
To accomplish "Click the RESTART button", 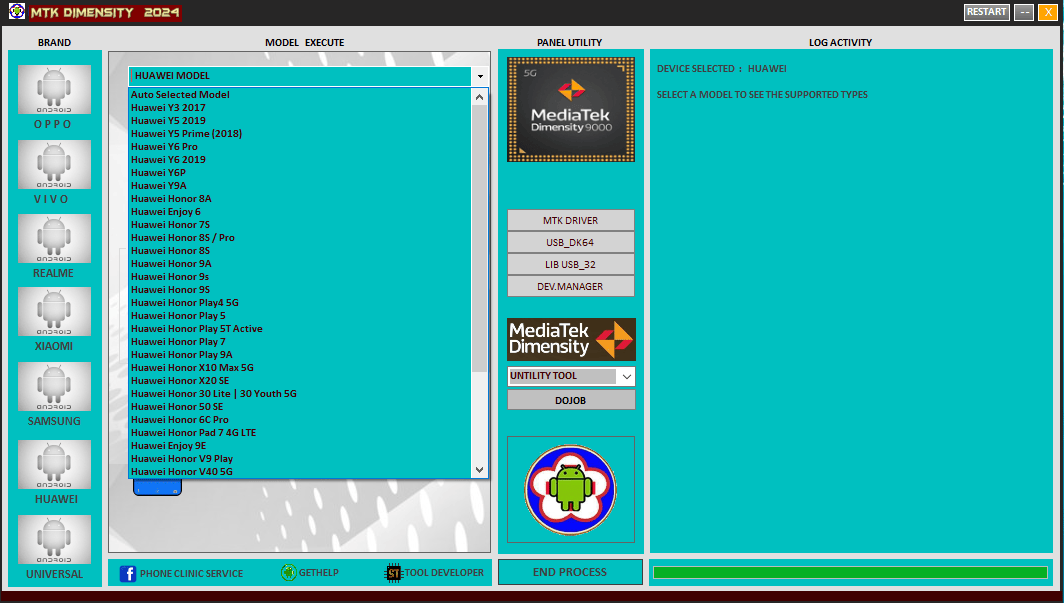I will pos(987,12).
